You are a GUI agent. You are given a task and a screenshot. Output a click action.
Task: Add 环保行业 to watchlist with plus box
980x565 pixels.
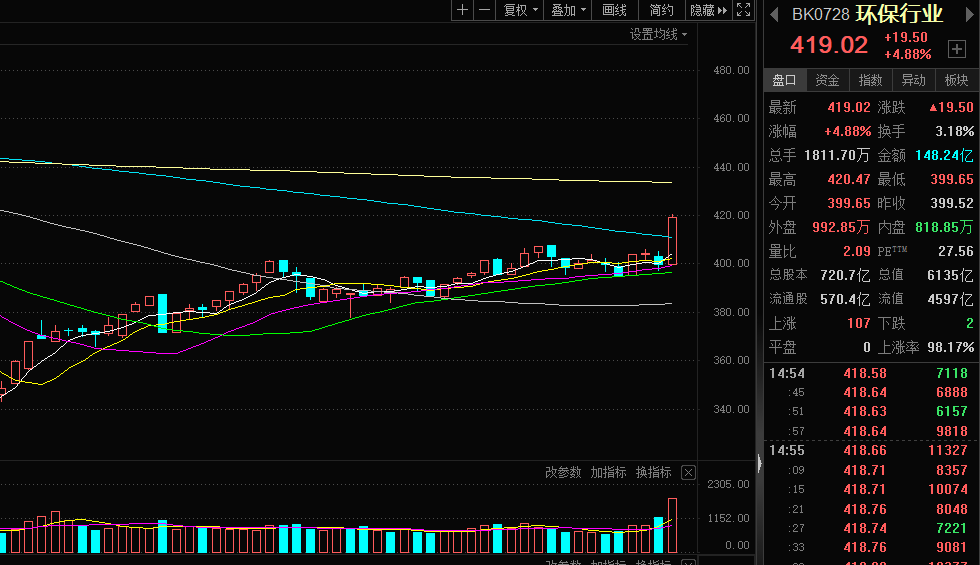(956, 47)
